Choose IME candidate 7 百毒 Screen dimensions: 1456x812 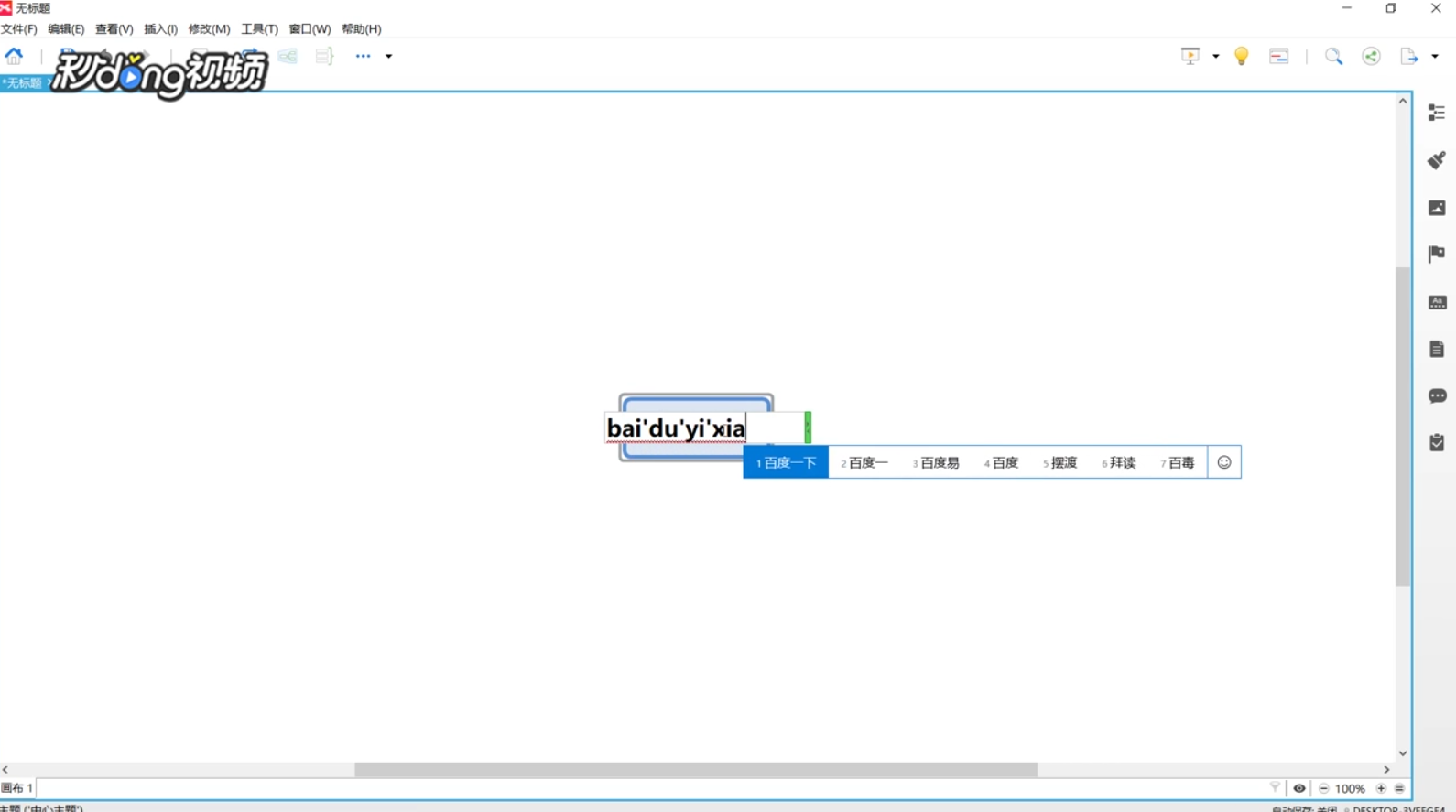coord(1178,462)
